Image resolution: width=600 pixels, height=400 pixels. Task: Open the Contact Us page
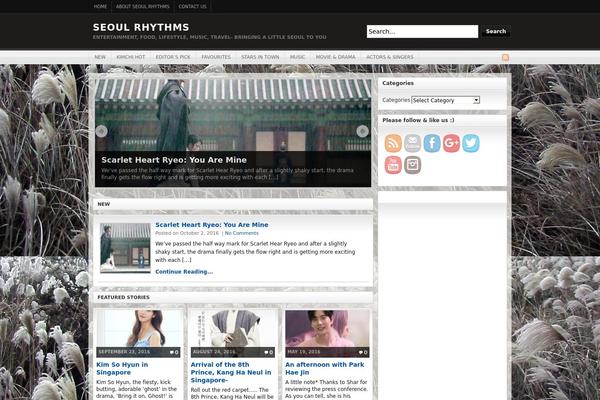coord(192,7)
